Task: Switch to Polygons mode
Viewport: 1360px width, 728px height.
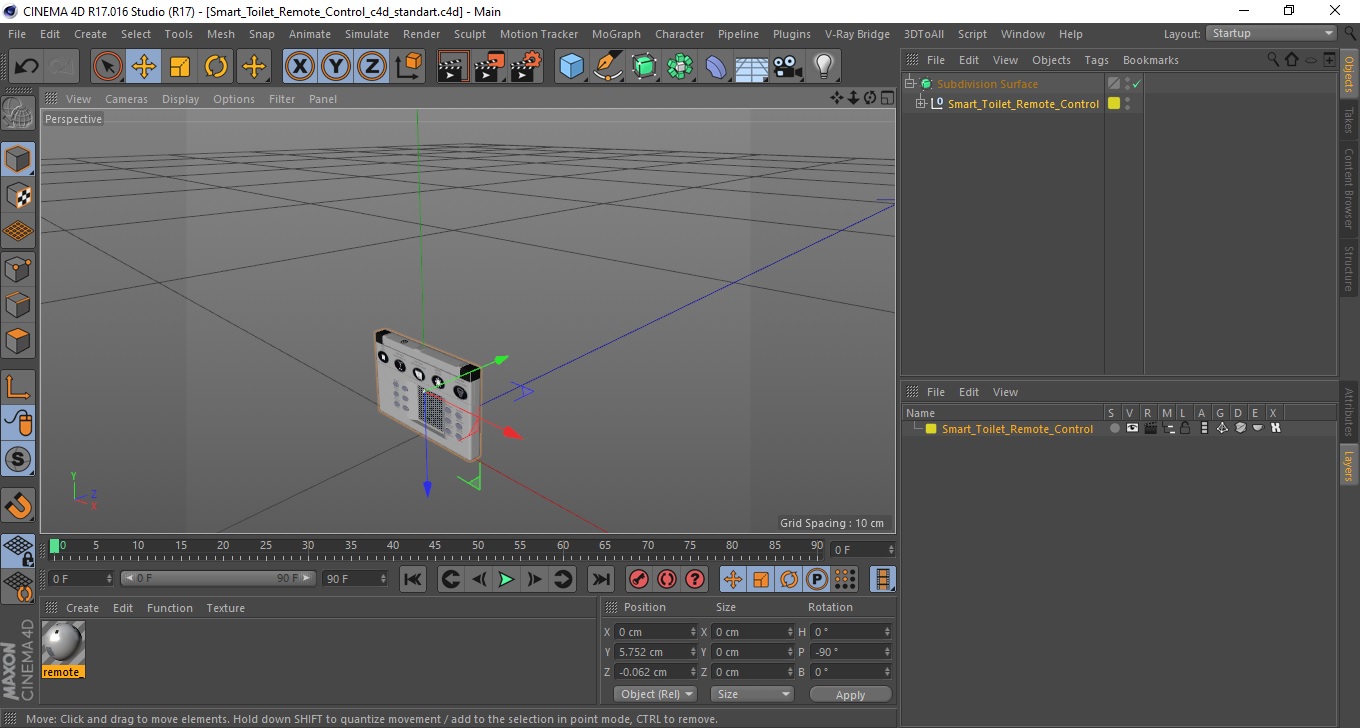Action: pos(18,341)
